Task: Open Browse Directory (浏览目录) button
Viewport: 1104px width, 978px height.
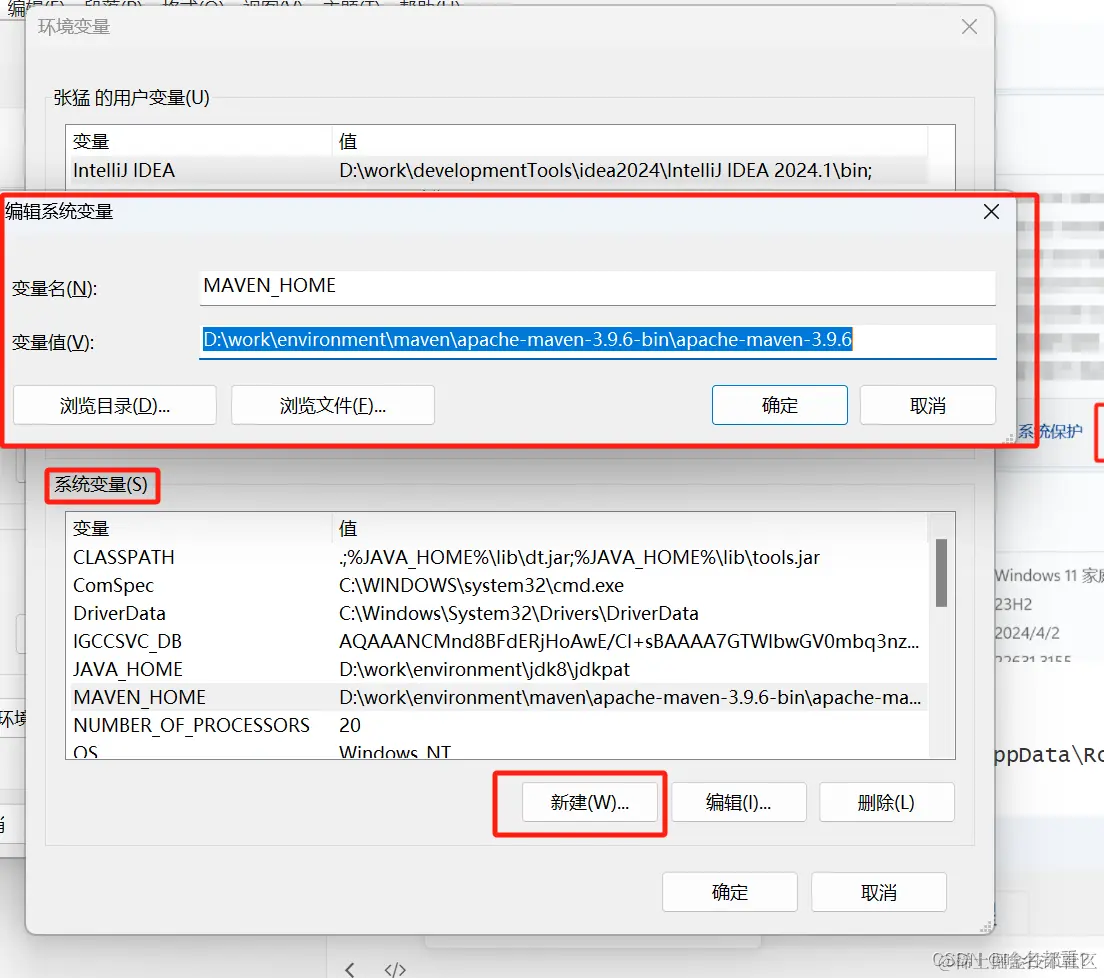Action: coord(115,405)
